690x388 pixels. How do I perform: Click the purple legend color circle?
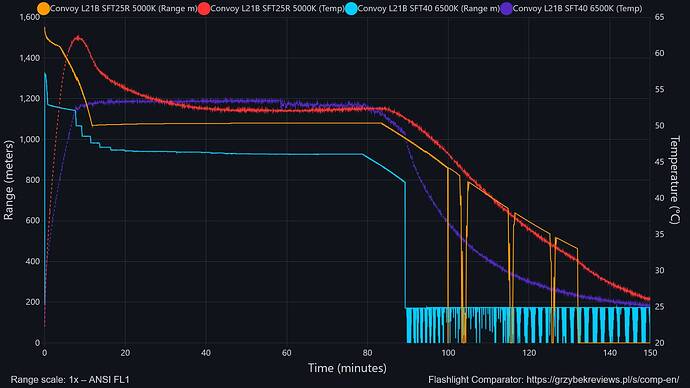click(x=506, y=8)
